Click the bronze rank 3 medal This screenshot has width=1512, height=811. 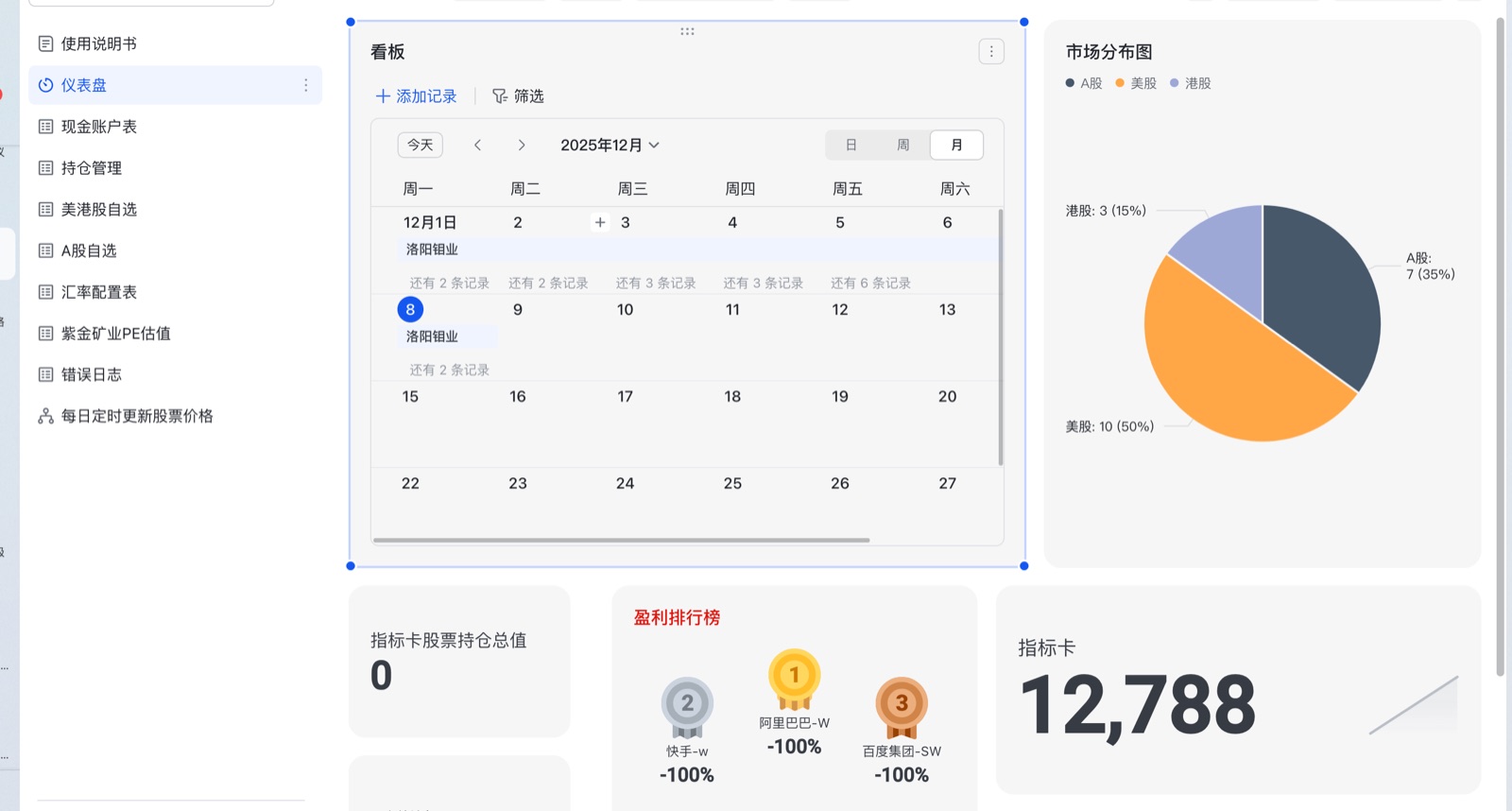pyautogui.click(x=902, y=707)
